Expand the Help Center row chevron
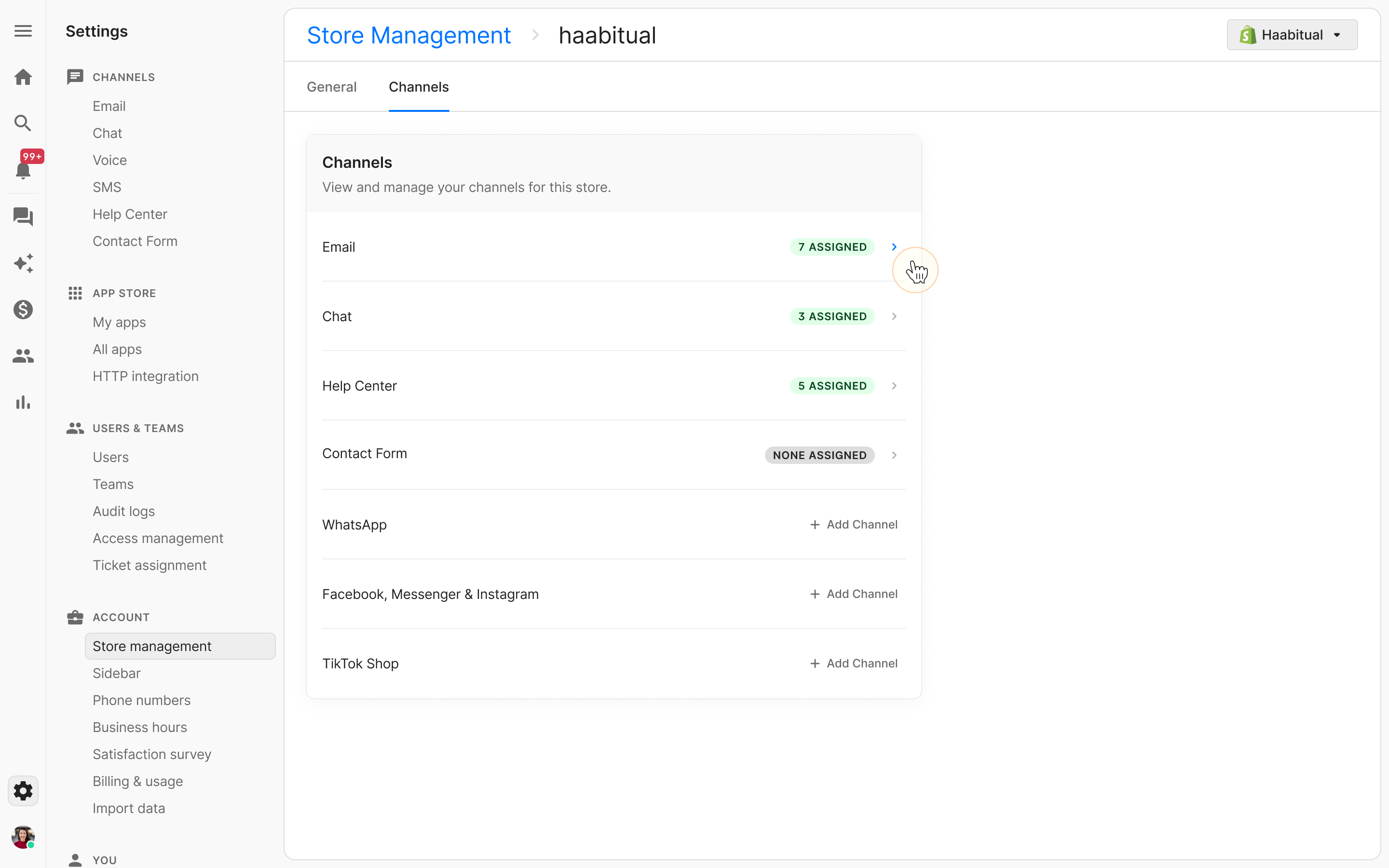Screen dimensions: 1389x868 coord(894,386)
